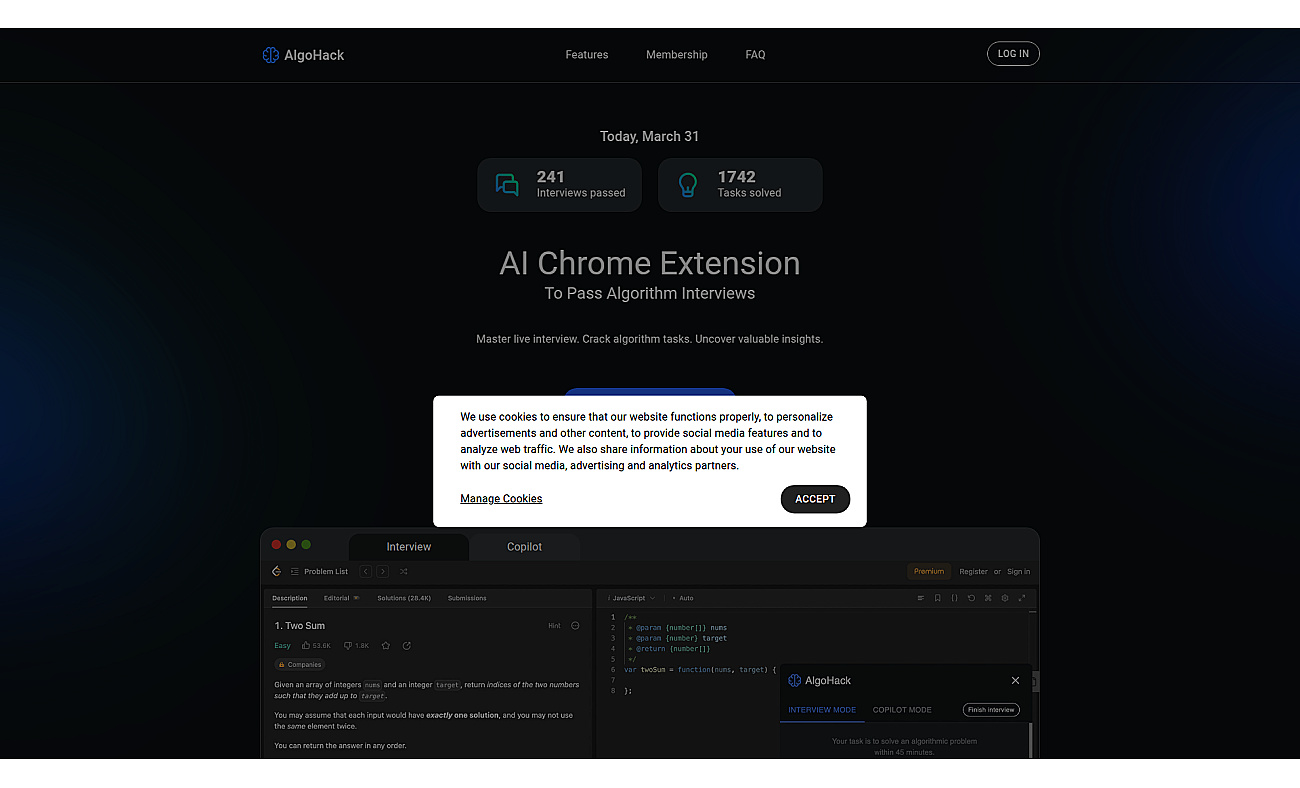The height and width of the screenshot is (788, 1300).
Task: Open the Membership page
Action: point(677,55)
